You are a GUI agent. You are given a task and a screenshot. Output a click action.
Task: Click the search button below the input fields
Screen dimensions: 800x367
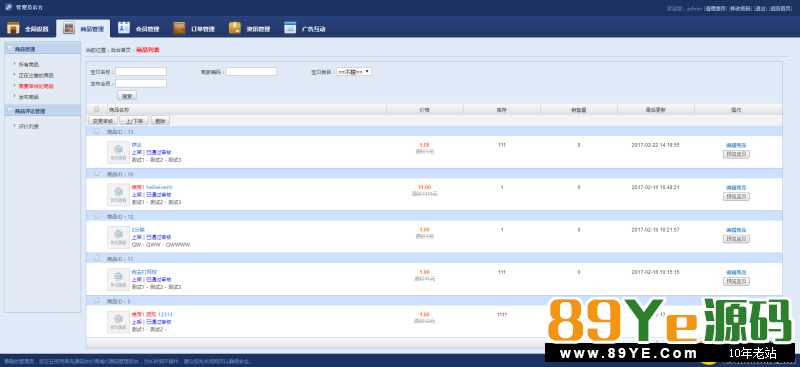127,95
